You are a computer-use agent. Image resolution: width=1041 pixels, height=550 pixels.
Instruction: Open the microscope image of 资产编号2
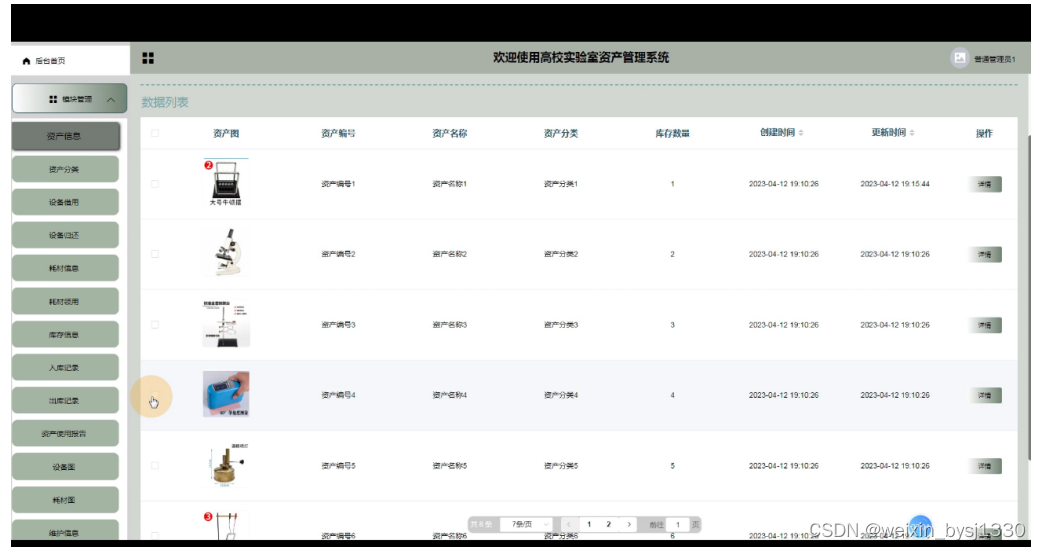226,253
